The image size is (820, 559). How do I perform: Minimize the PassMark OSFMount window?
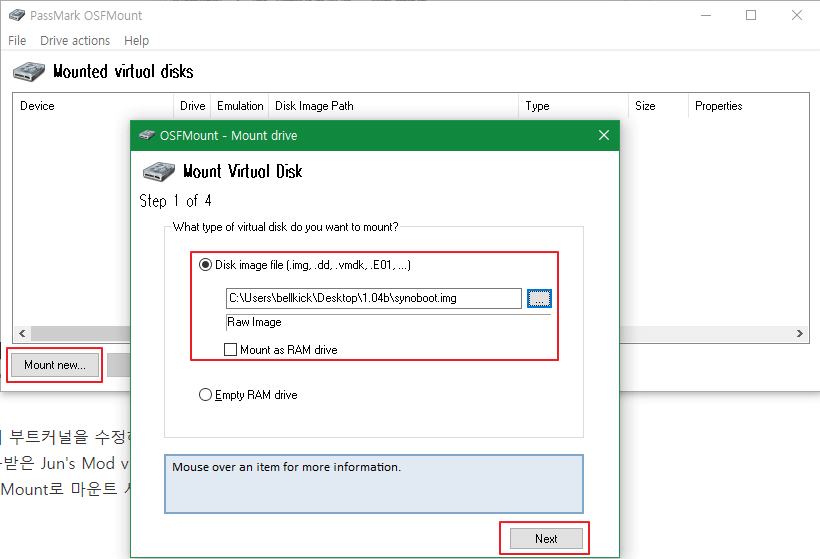pyautogui.click(x=706, y=15)
